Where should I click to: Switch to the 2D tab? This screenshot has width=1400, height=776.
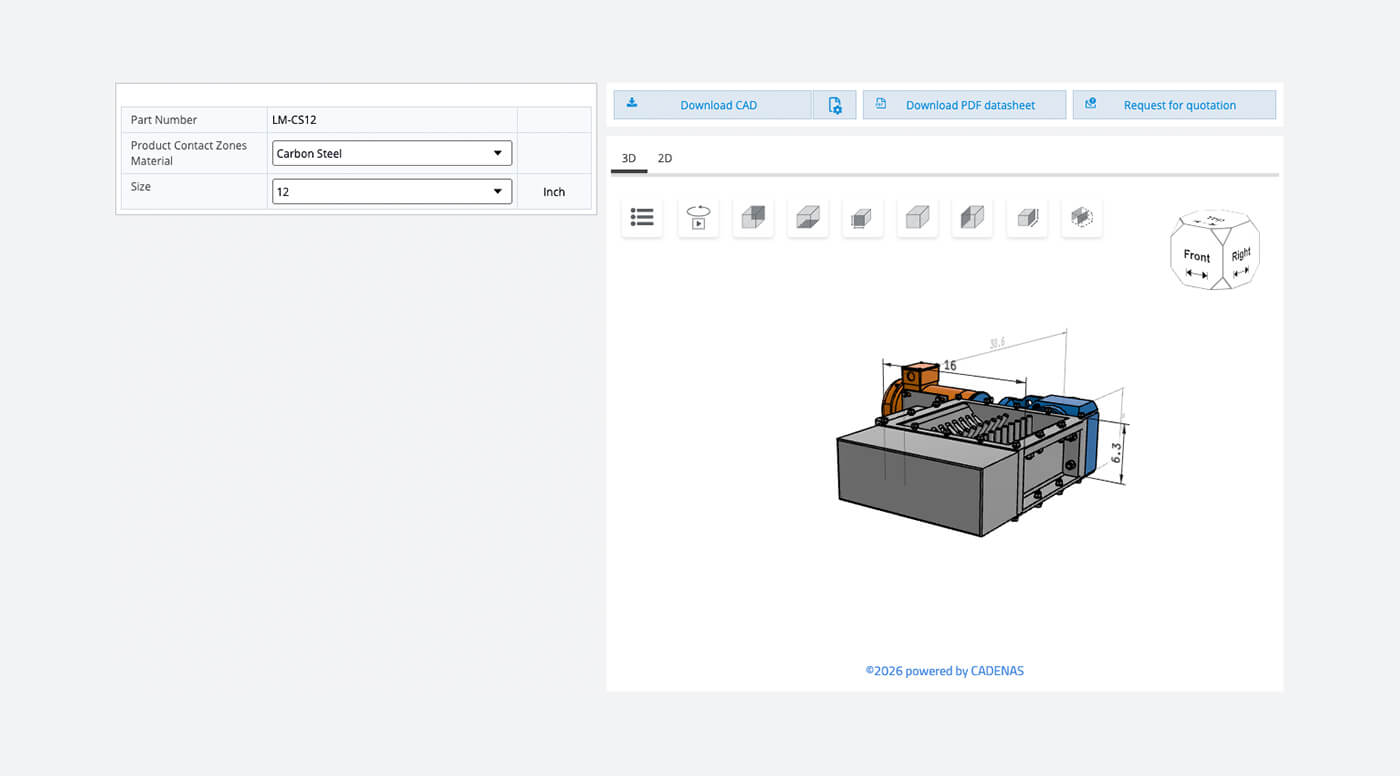[665, 158]
